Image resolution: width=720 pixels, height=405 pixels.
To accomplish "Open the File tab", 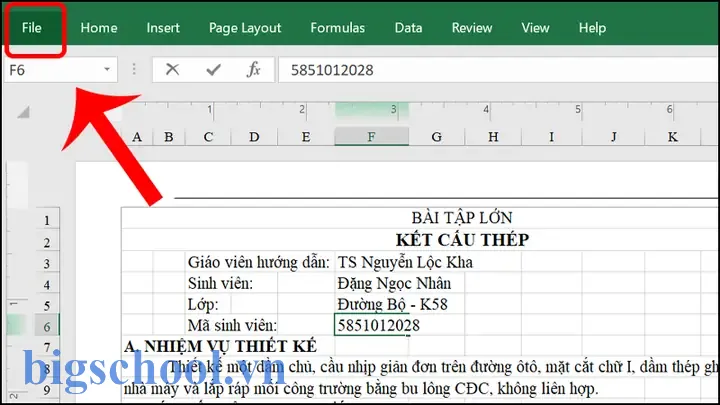I will click(x=32, y=28).
